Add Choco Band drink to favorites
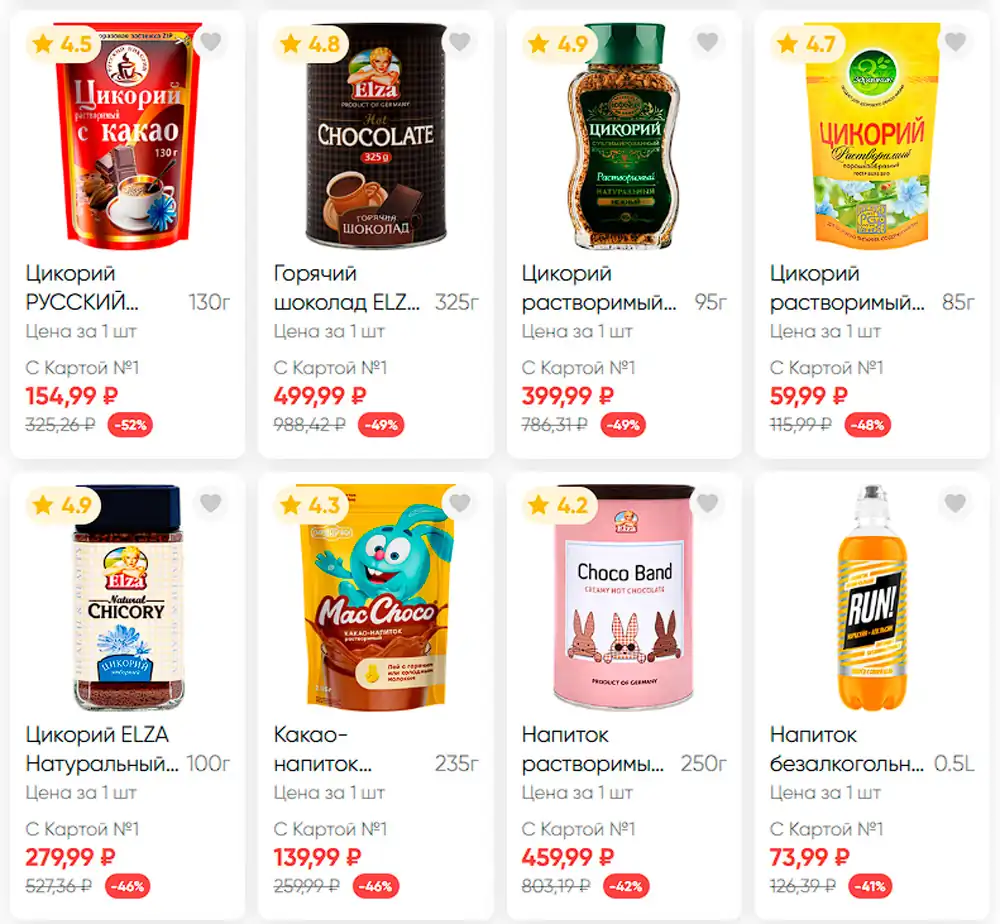Viewport: 1000px width, 924px height. [707, 503]
